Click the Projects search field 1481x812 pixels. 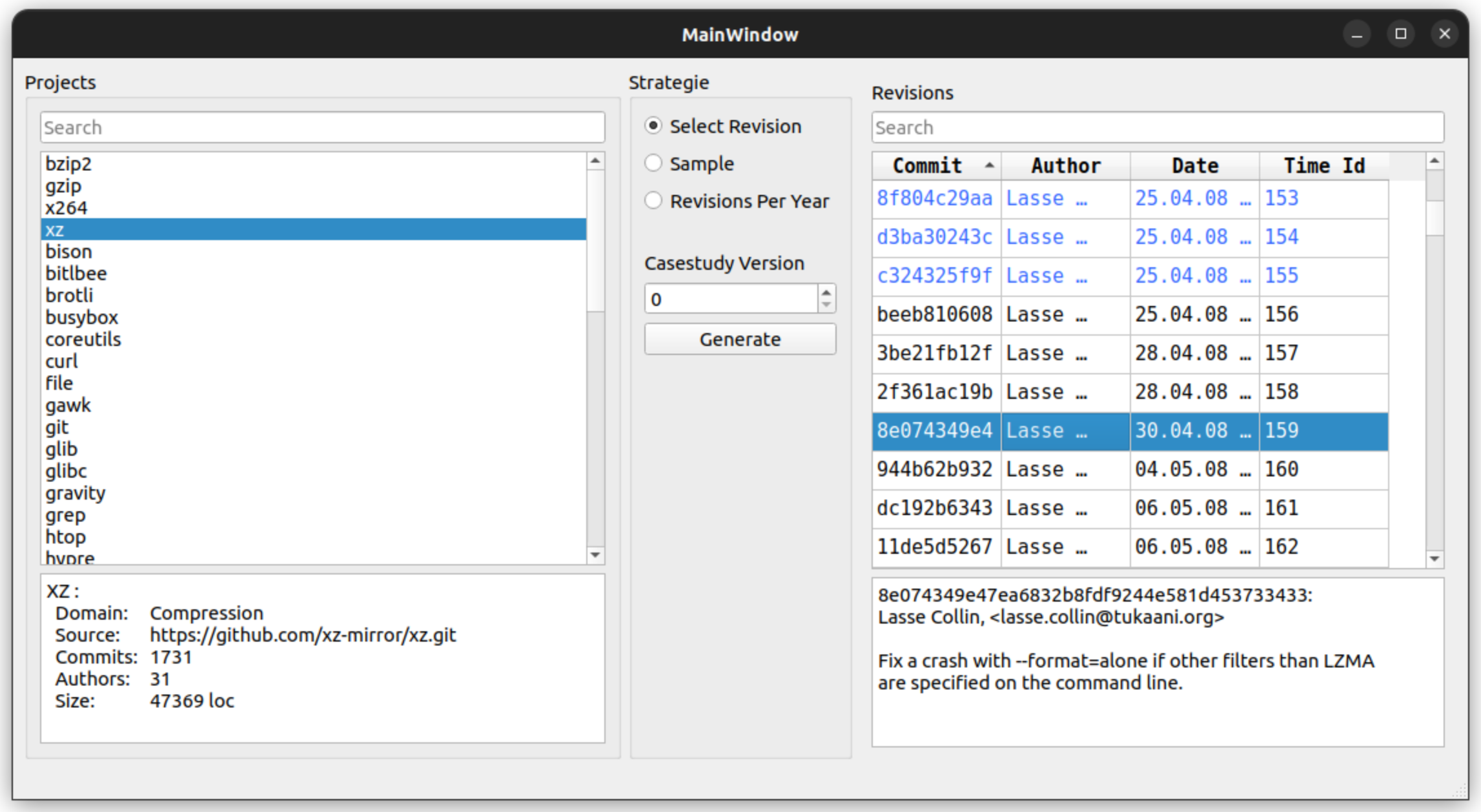322,127
